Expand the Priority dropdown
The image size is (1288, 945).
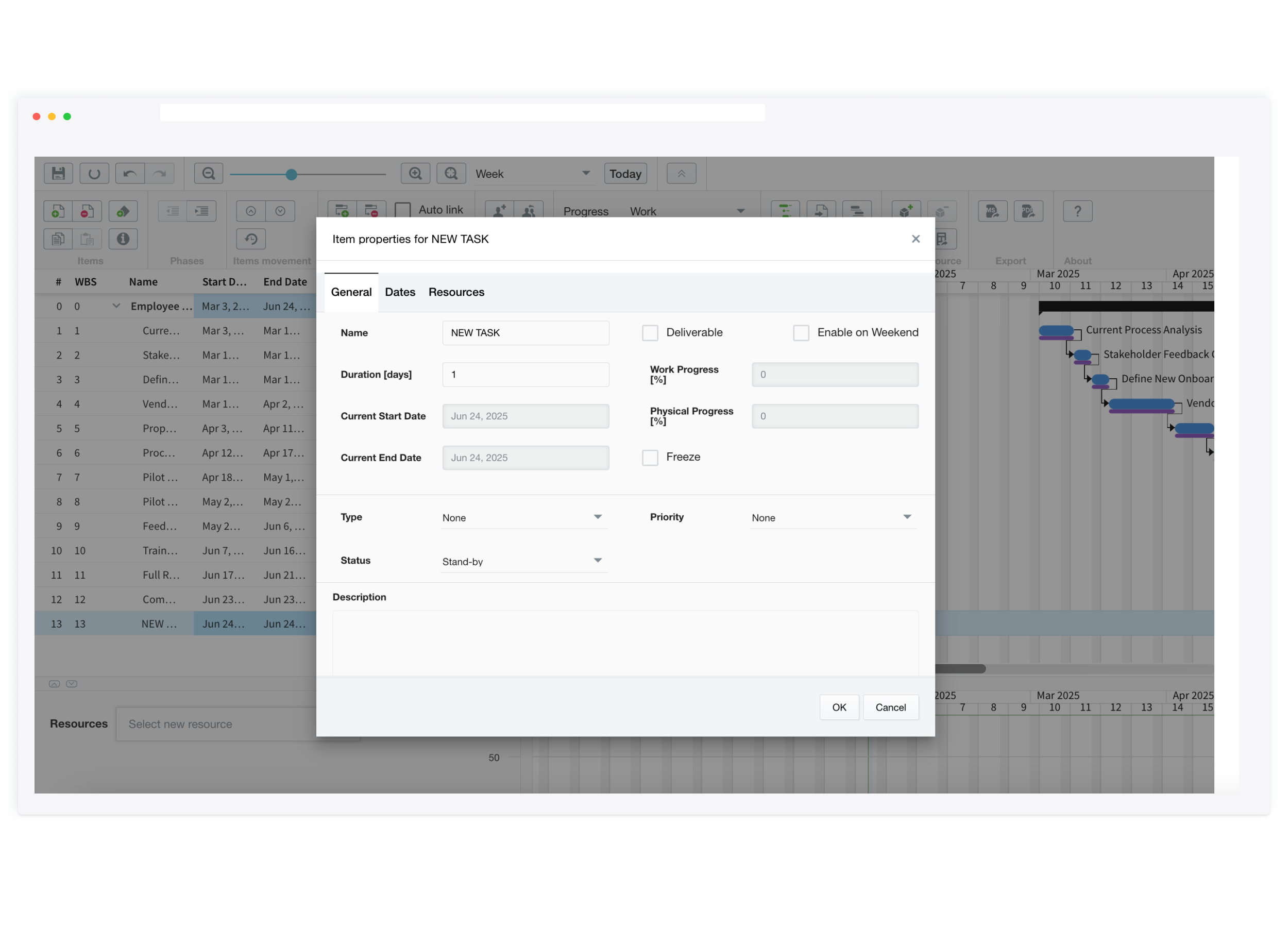[833, 517]
